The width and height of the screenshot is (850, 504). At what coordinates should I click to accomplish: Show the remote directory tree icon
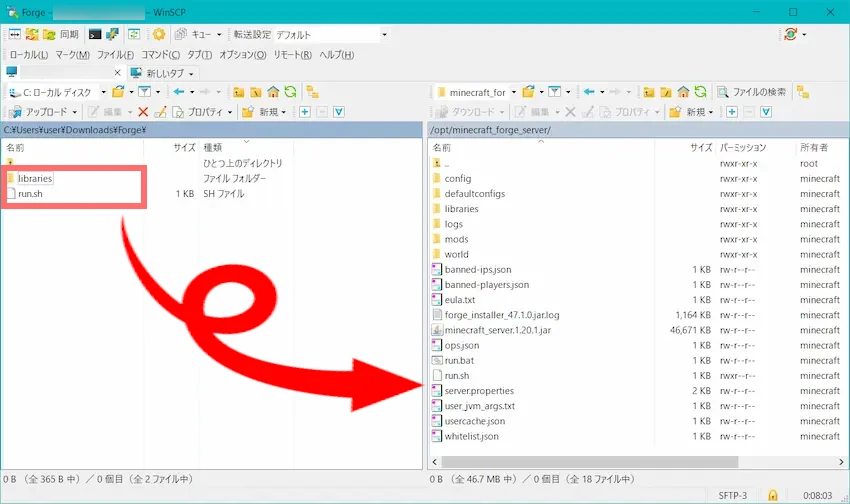803,92
